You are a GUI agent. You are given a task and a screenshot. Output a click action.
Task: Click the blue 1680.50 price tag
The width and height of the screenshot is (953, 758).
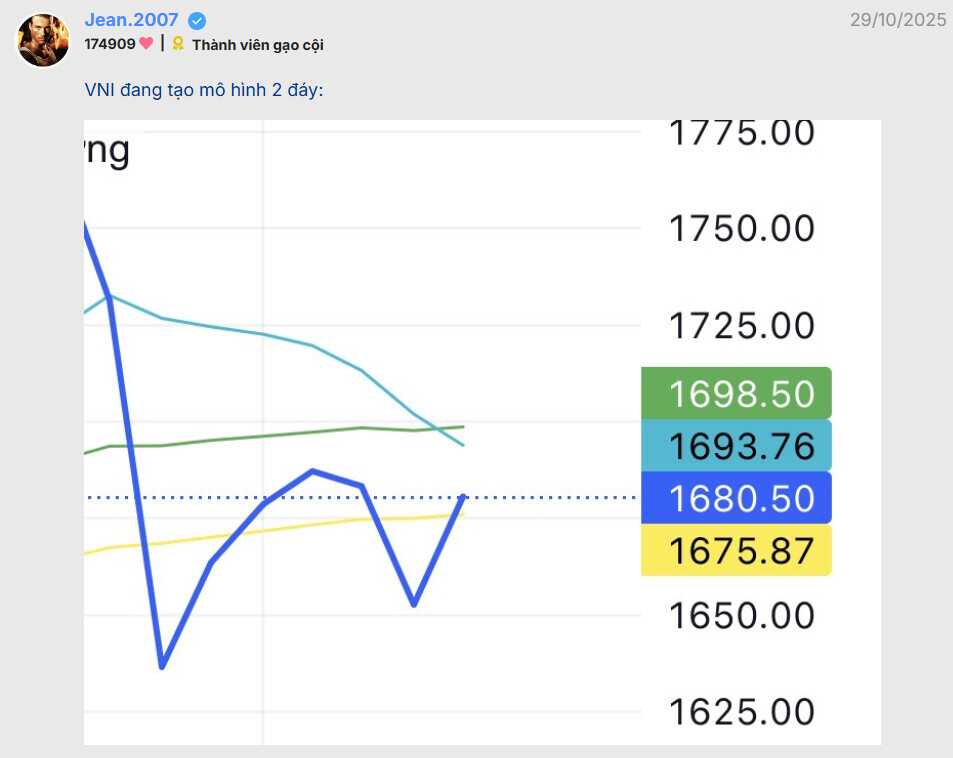736,498
